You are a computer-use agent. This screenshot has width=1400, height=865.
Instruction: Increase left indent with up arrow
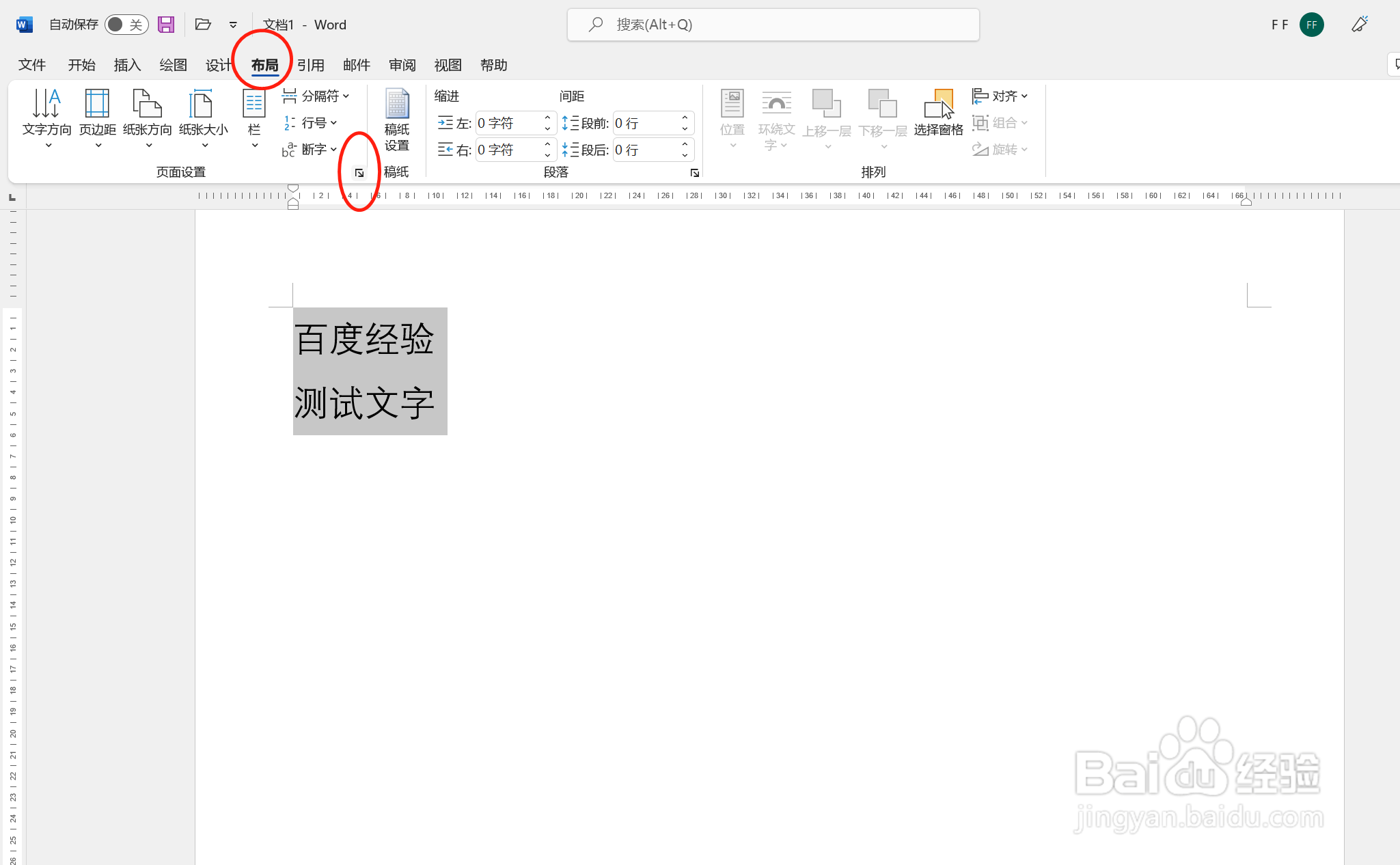[x=547, y=118]
